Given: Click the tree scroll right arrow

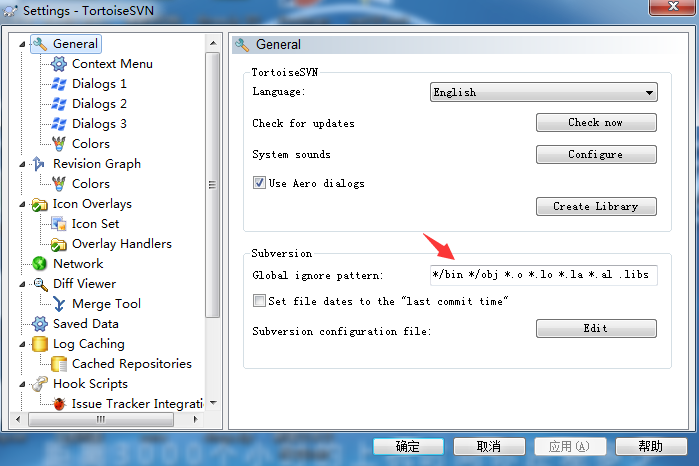Looking at the screenshot, I should [x=195, y=419].
